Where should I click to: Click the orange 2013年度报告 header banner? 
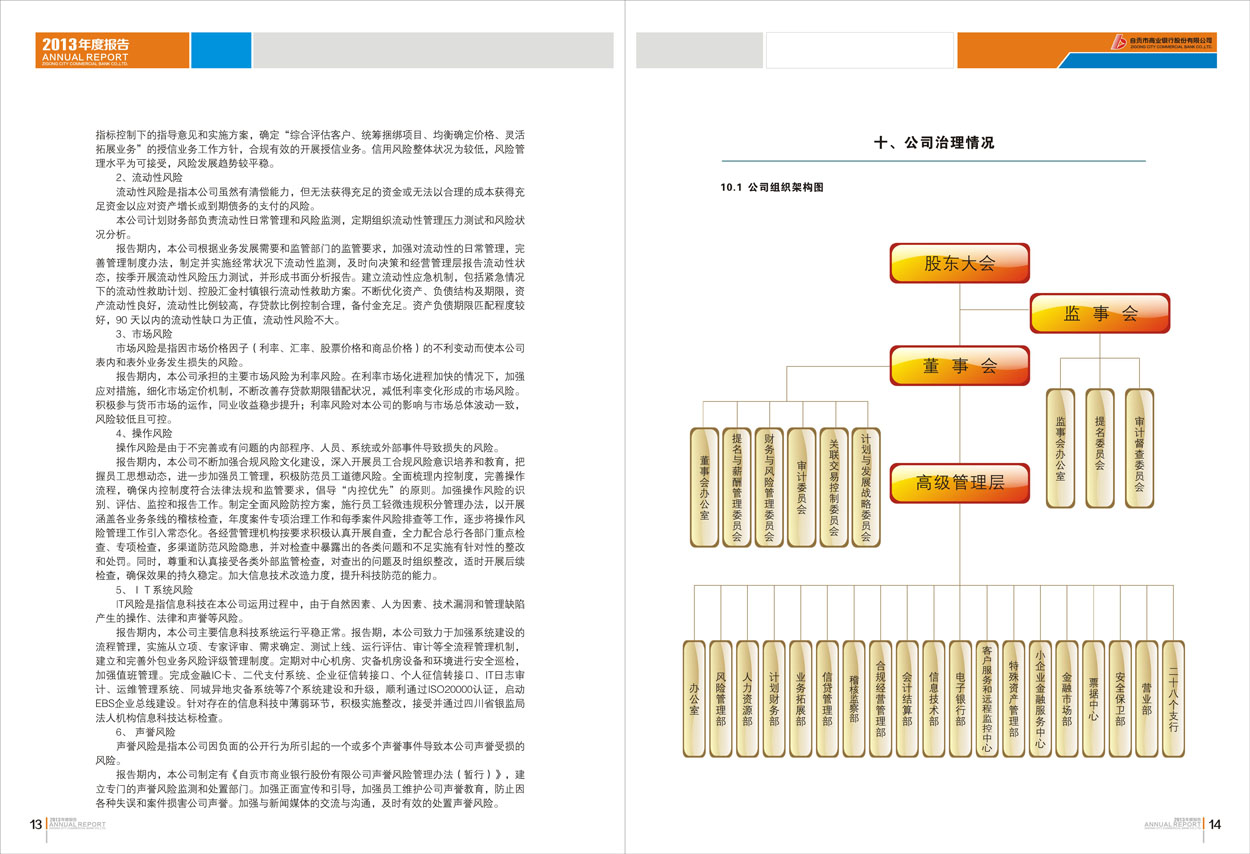click(x=112, y=50)
